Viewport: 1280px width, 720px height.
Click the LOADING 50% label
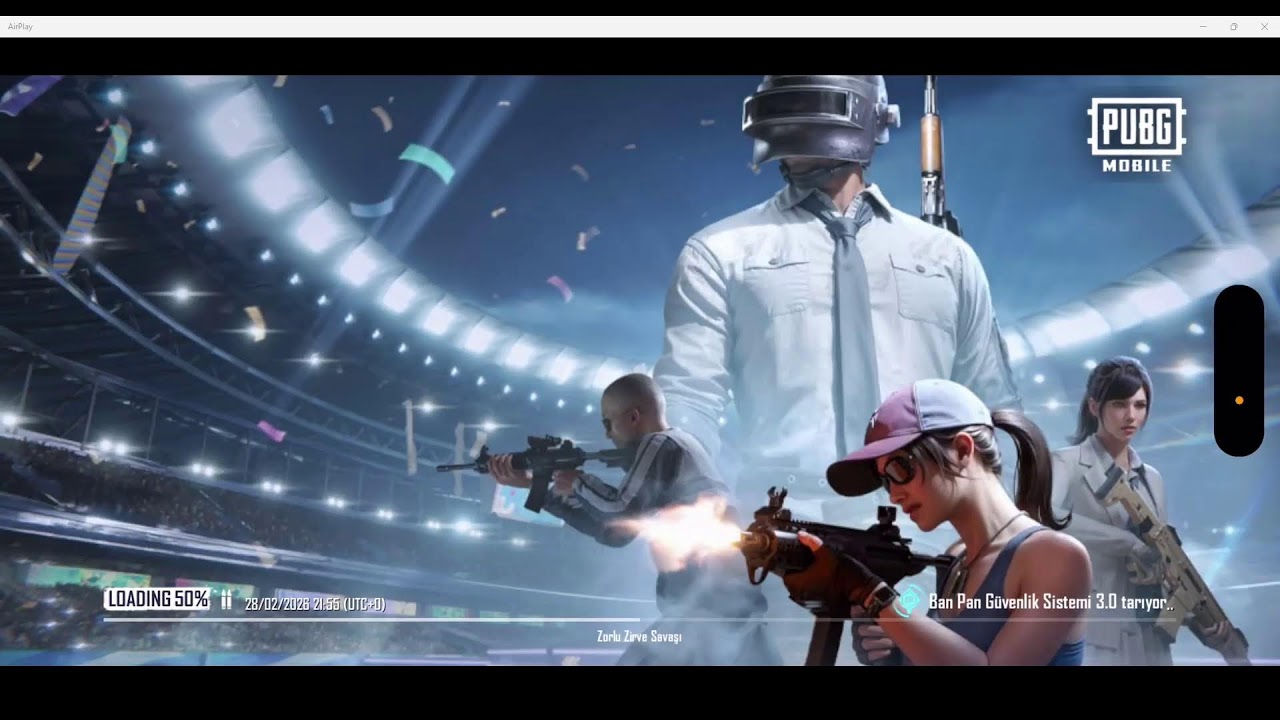[x=158, y=599]
